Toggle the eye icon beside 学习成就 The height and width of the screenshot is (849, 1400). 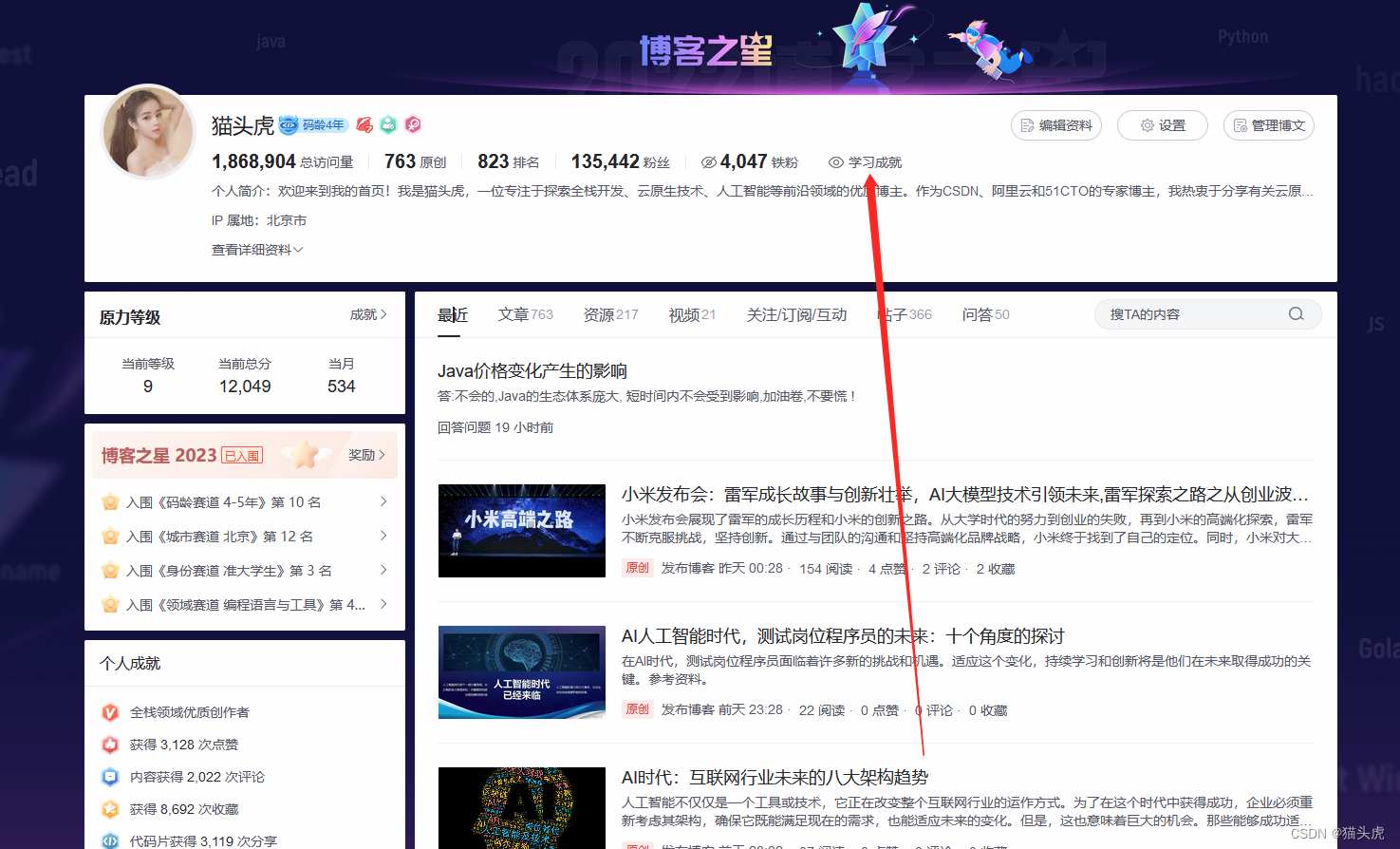click(836, 162)
